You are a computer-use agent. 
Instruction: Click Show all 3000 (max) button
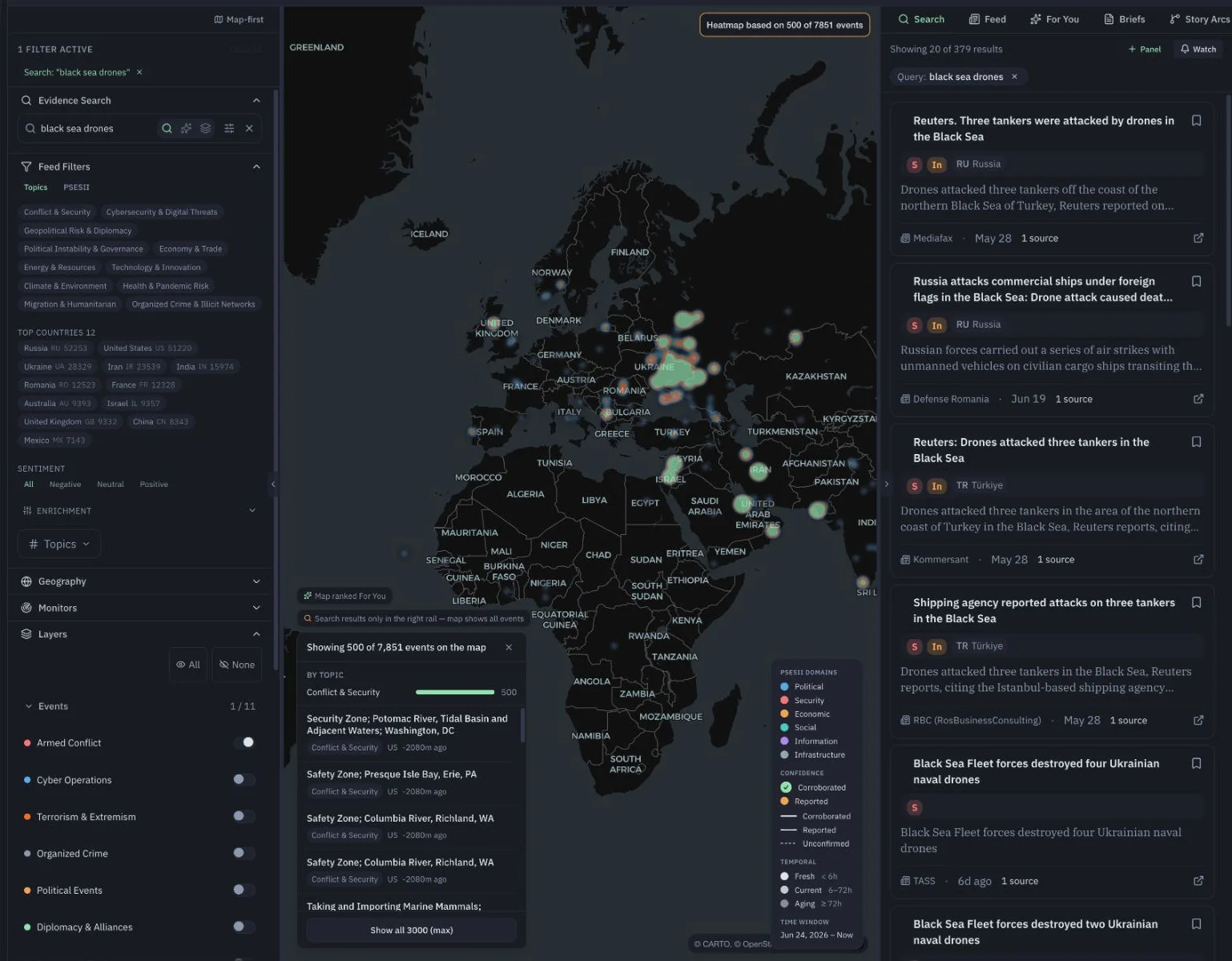(412, 930)
